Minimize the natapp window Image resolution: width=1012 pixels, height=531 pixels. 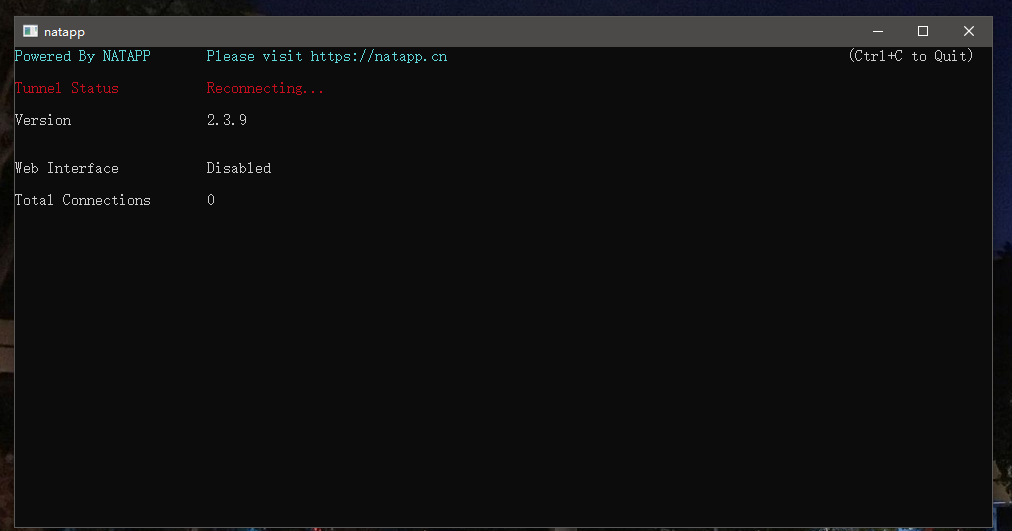click(878, 31)
